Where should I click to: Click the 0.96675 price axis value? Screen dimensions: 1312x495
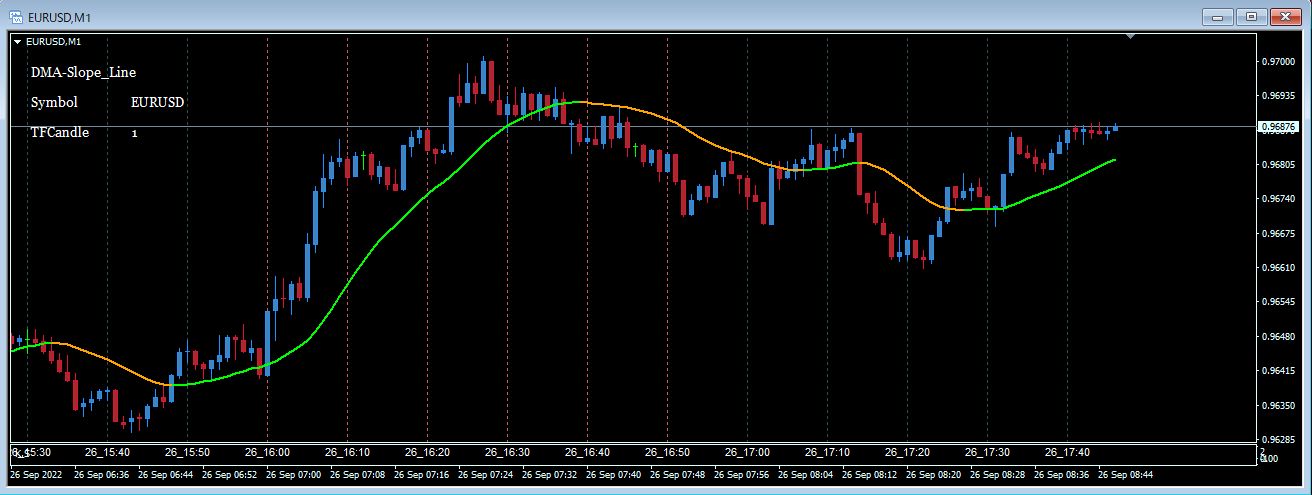[x=1278, y=234]
